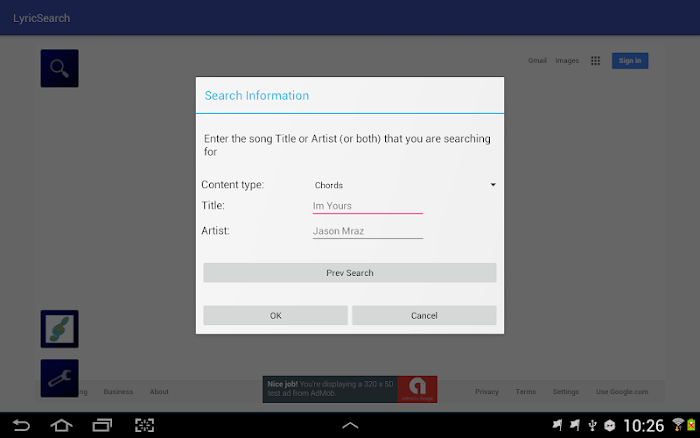The image size is (700, 438).
Task: Open the Gmail link
Action: click(537, 61)
